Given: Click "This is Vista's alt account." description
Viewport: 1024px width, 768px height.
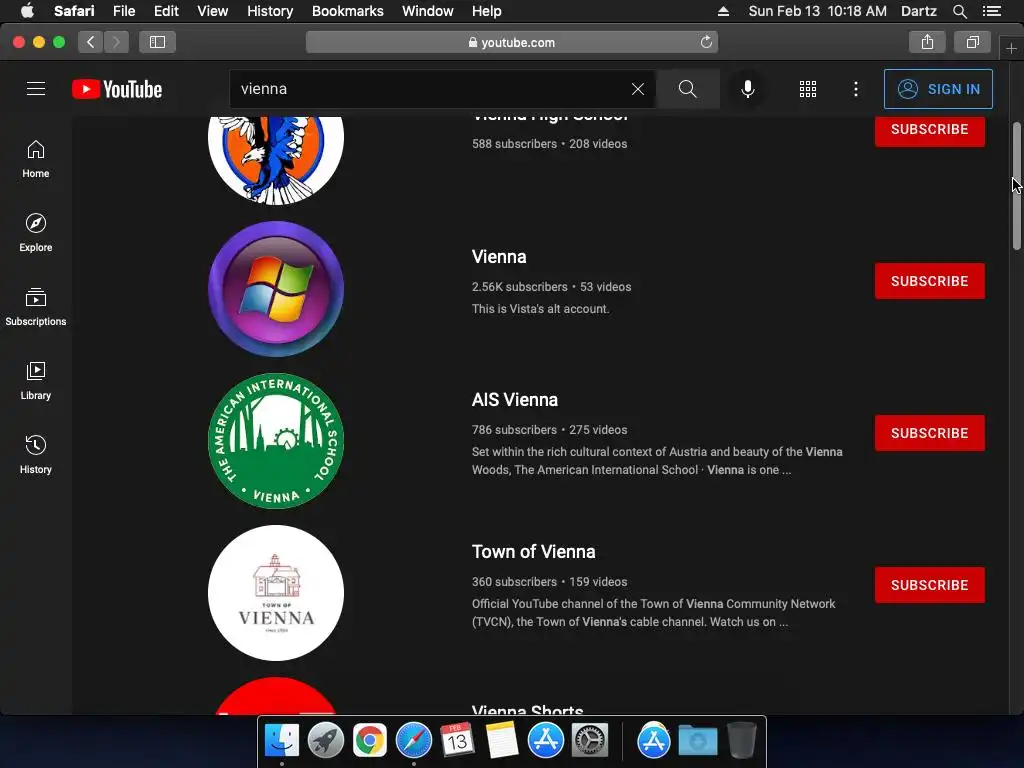Looking at the screenshot, I should 540,309.
